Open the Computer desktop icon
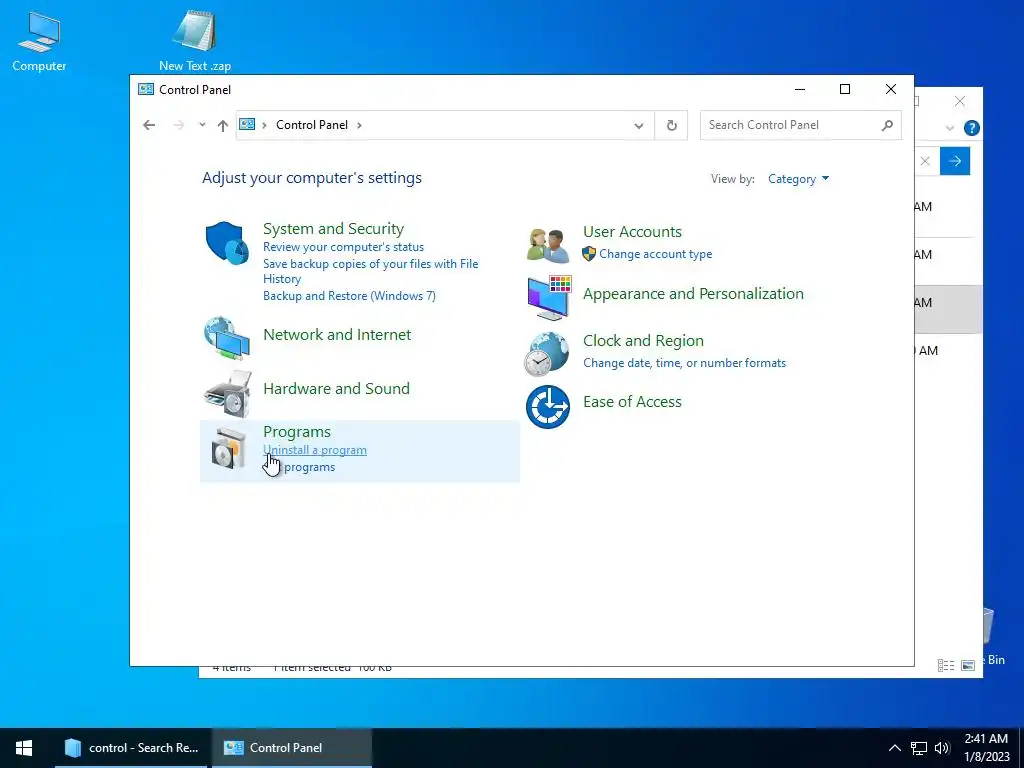This screenshot has width=1024, height=768. click(x=39, y=40)
